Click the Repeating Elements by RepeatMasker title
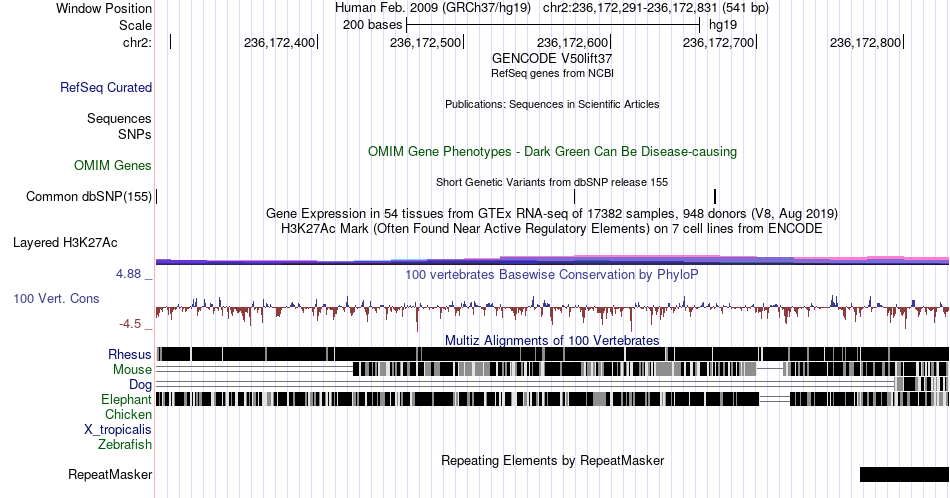Screen dimensions: 950x498 pyautogui.click(x=552, y=460)
